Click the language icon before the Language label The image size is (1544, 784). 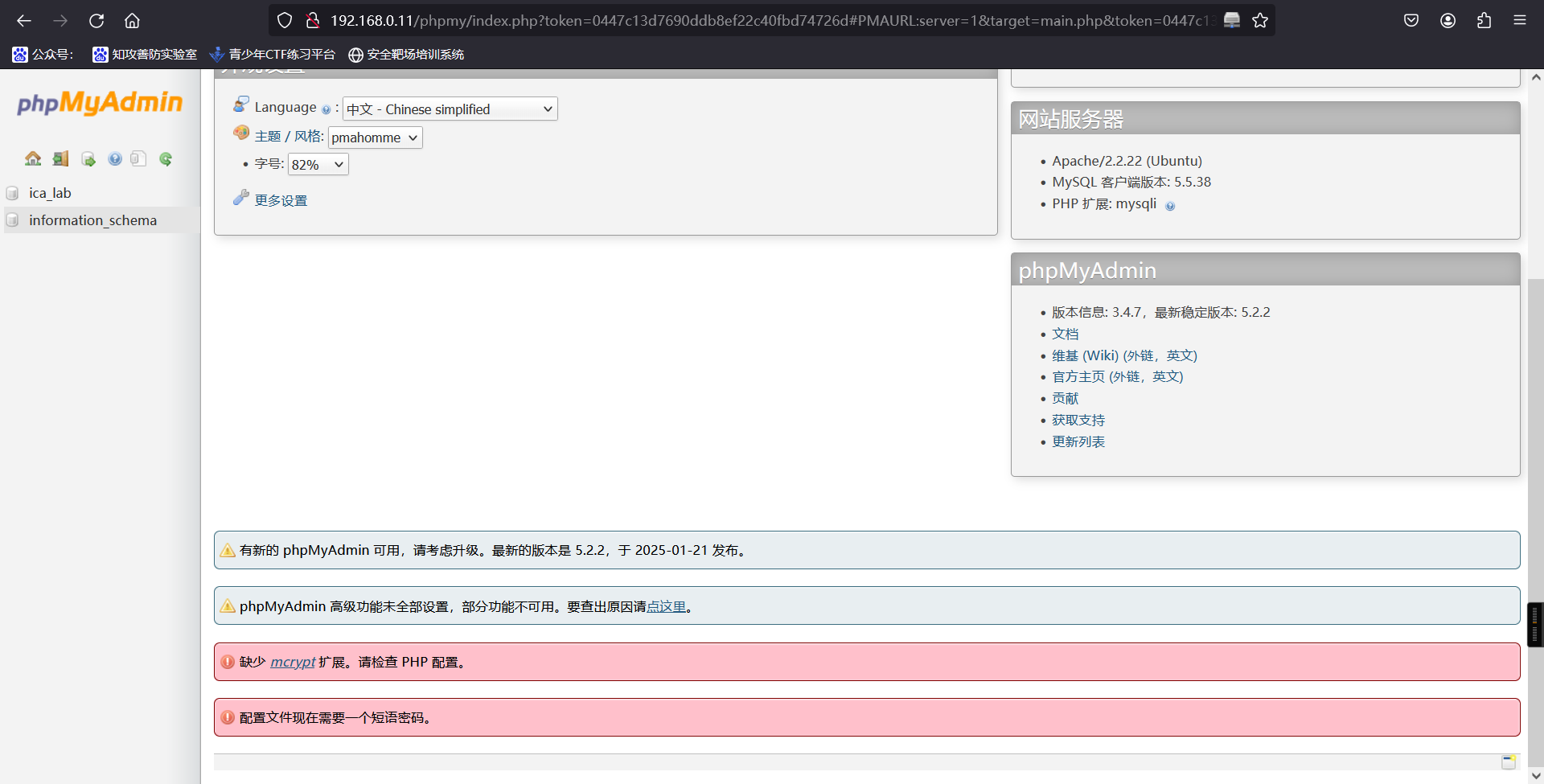pos(240,105)
